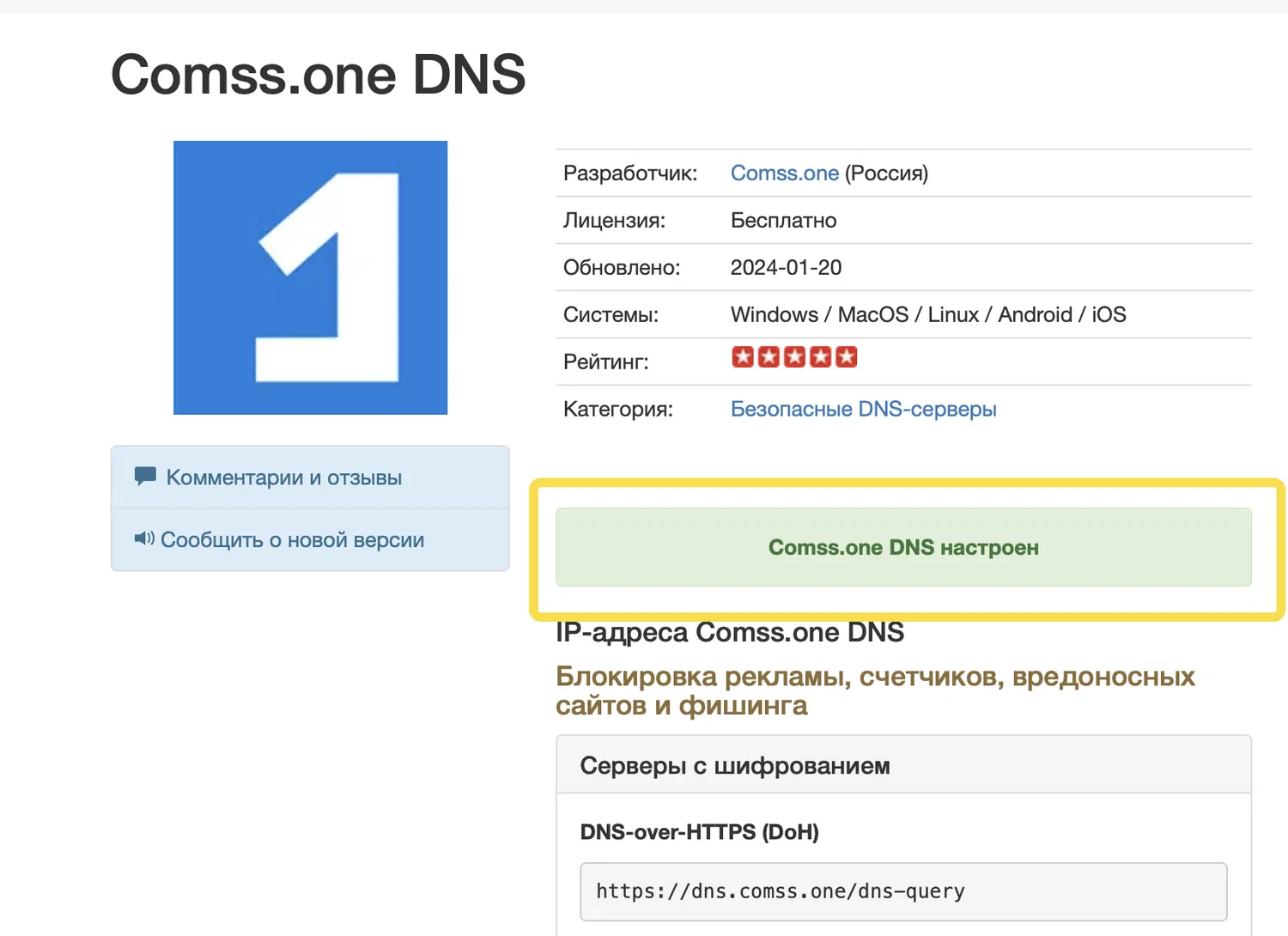The height and width of the screenshot is (936, 1288).
Task: Click the blue Comss.one DNS logo
Action: tap(310, 277)
